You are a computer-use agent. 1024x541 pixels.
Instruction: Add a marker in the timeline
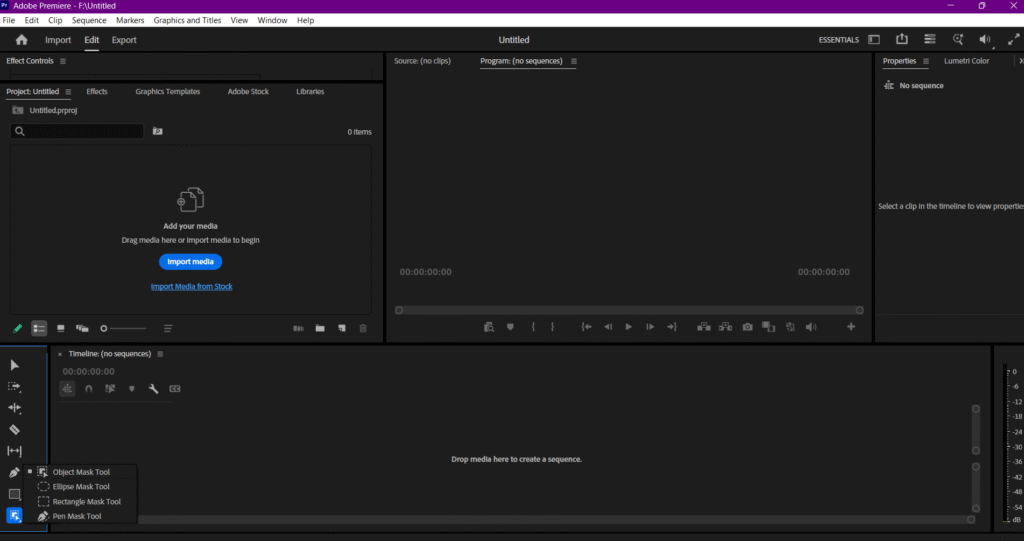pyautogui.click(x=131, y=389)
